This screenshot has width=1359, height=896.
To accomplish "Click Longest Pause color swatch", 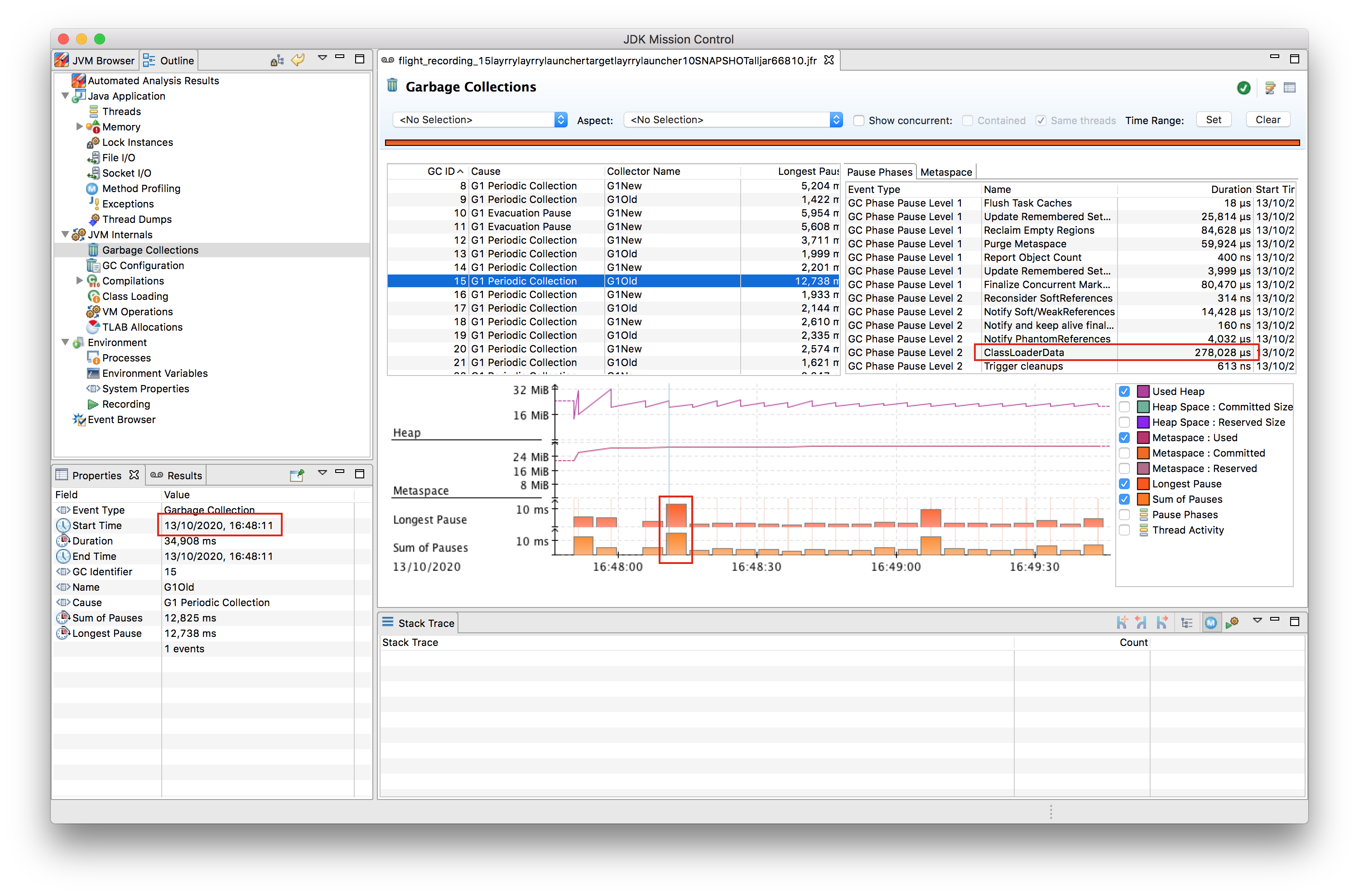I will tap(1142, 484).
